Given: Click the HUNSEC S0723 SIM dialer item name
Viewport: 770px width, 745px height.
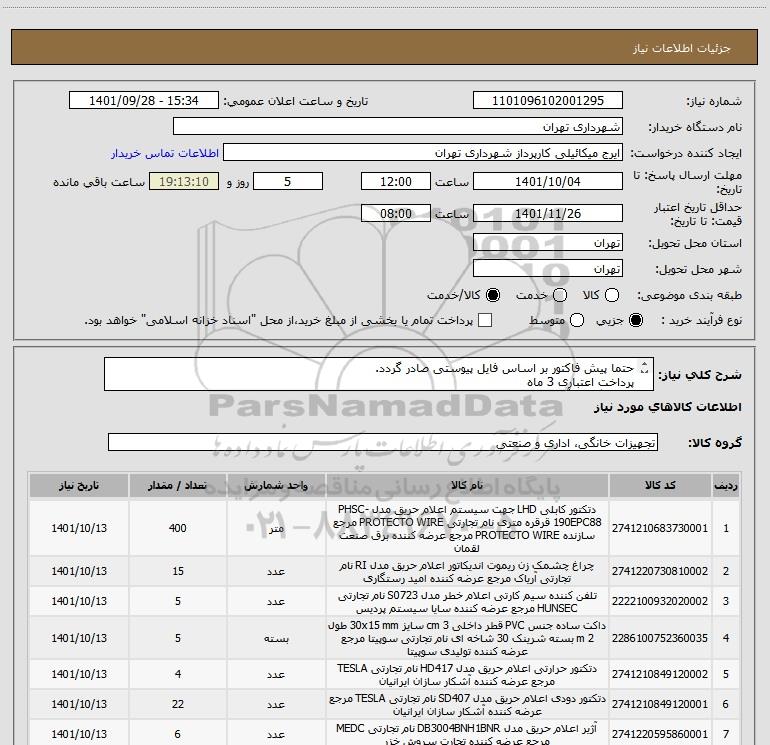Looking at the screenshot, I should (x=467, y=602).
